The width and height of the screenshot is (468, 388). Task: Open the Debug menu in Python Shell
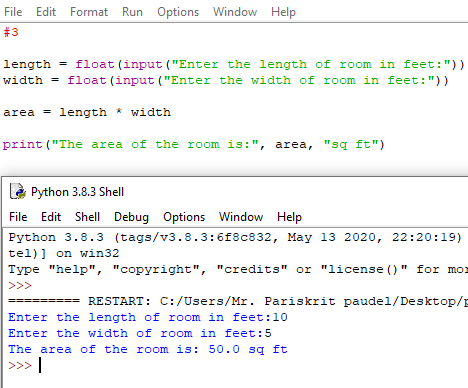(x=131, y=217)
